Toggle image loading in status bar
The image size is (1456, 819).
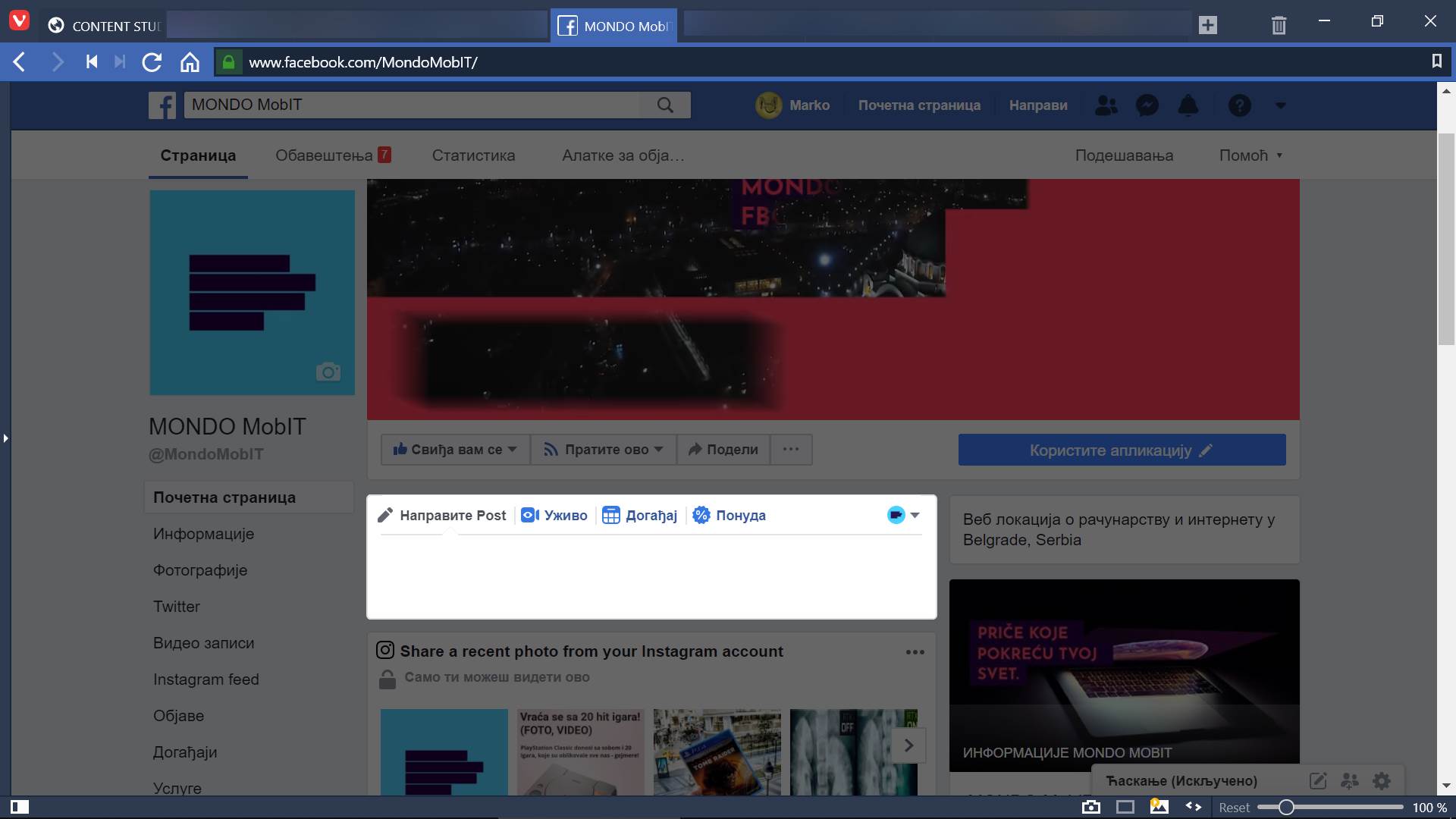click(x=1159, y=807)
